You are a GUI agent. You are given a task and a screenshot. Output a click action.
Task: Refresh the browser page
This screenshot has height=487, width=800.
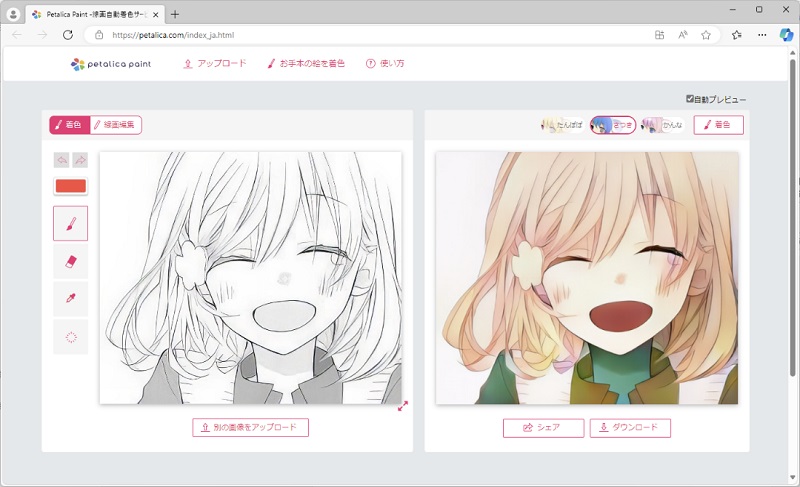pos(68,35)
